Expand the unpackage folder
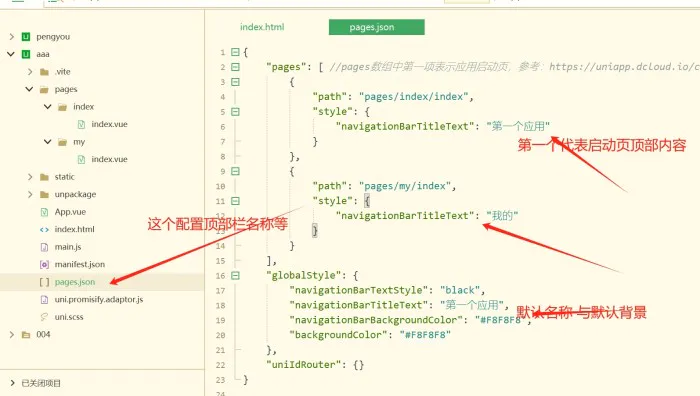 tap(30, 194)
